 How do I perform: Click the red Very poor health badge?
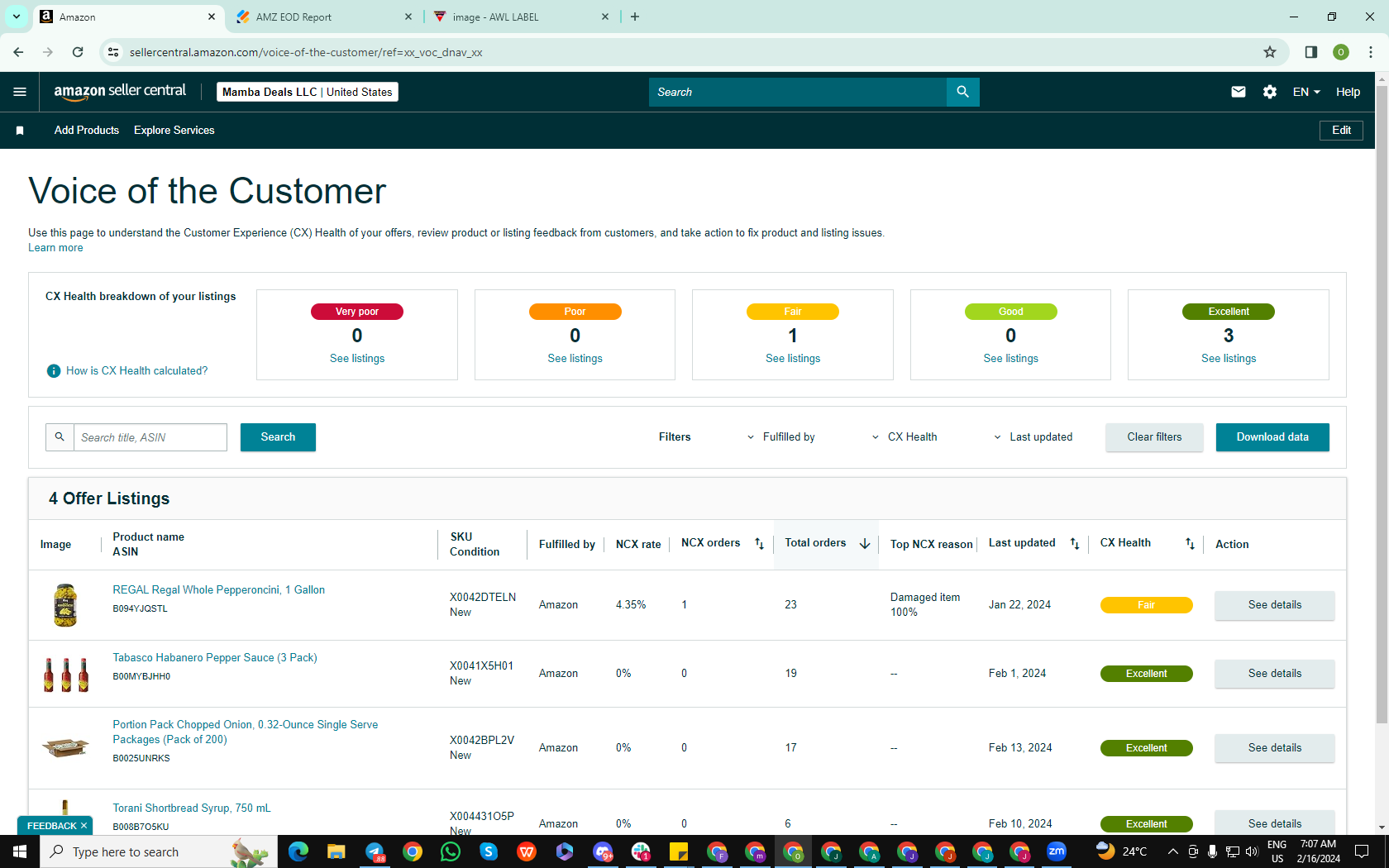click(x=357, y=312)
